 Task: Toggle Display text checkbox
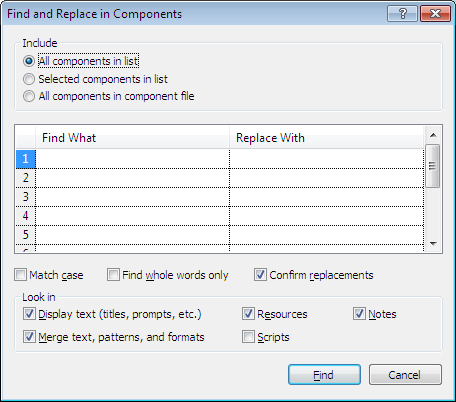click(29, 314)
